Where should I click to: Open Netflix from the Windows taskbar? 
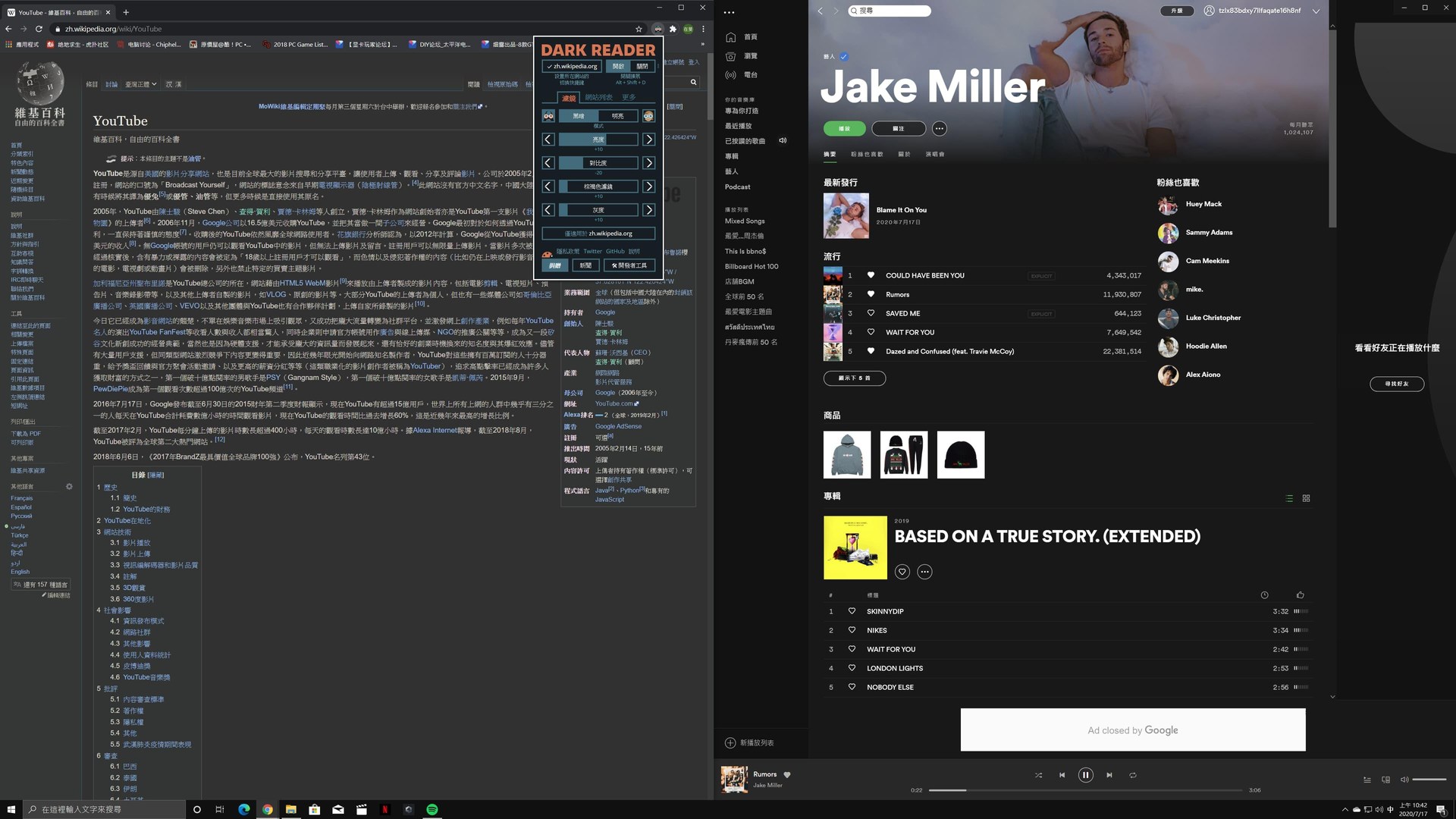(385, 809)
